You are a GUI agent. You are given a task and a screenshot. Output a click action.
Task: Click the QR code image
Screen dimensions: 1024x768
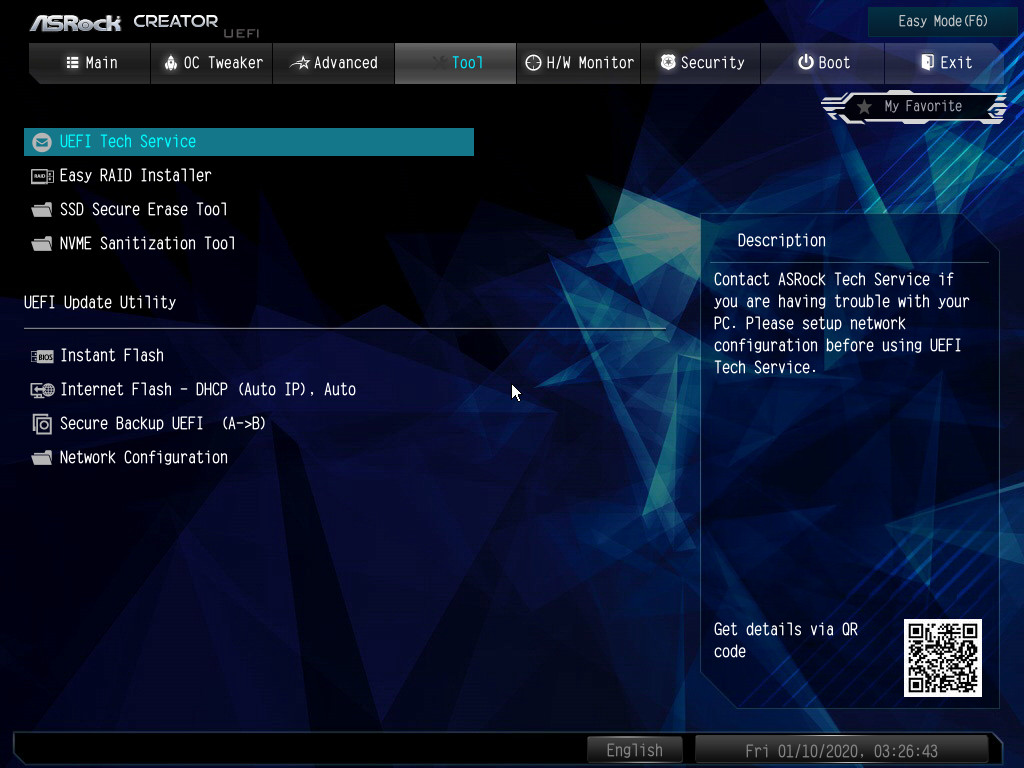[x=942, y=658]
